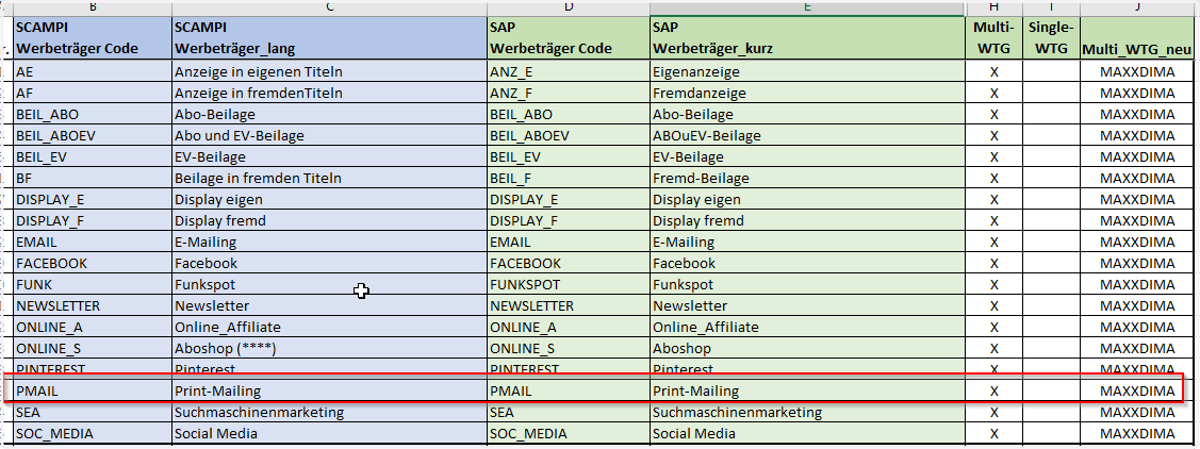Viewport: 1200px width, 449px height.
Task: Click 'Newsletter' in Werbeträger_lang column
Action: pos(329,305)
